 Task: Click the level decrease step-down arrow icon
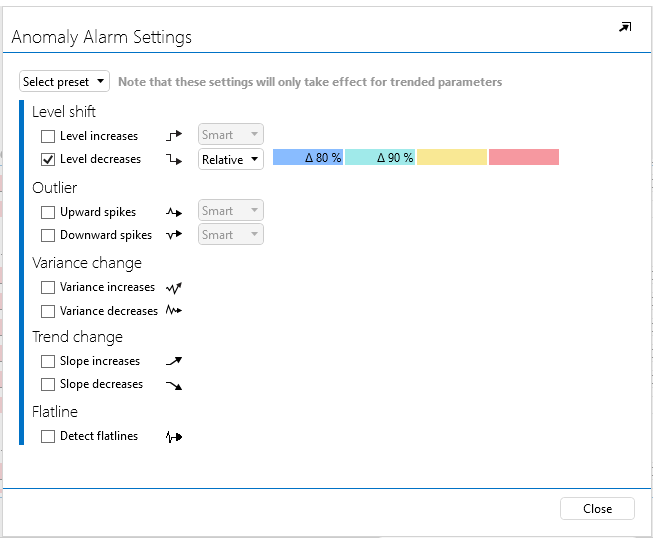pos(174,159)
